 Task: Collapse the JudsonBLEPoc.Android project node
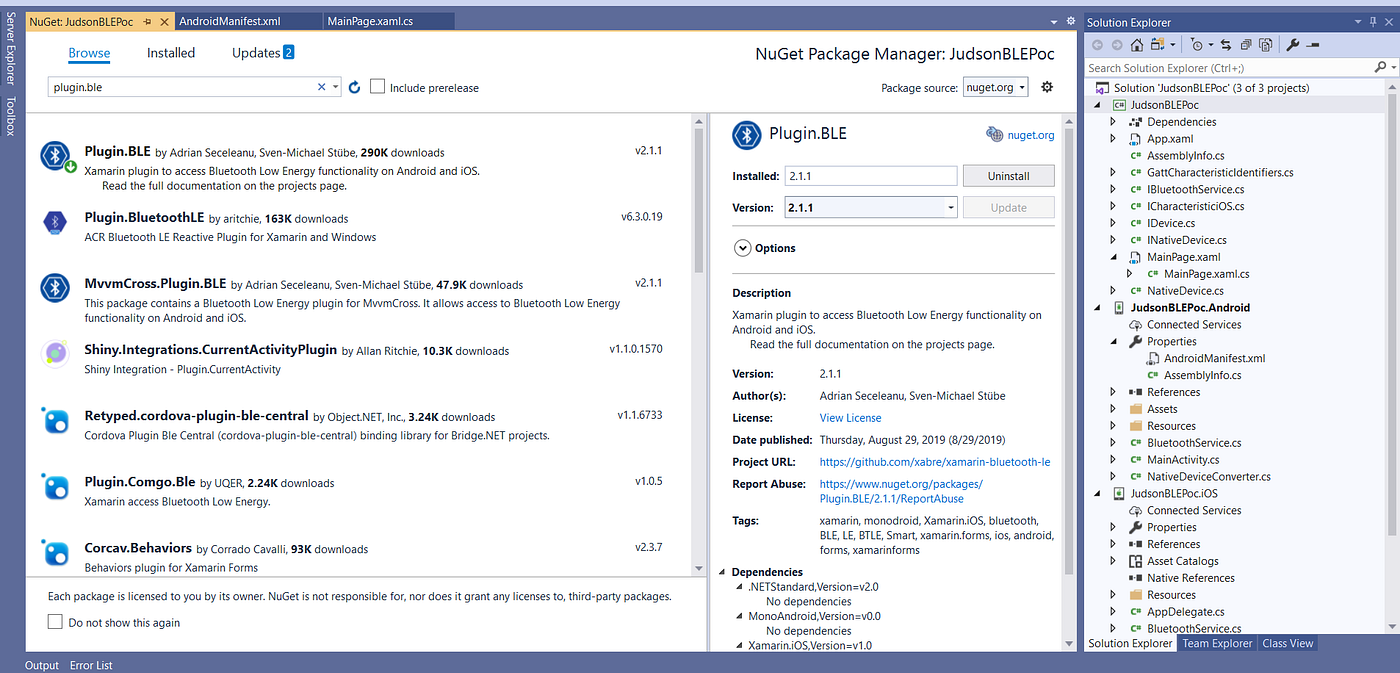[x=1099, y=308]
